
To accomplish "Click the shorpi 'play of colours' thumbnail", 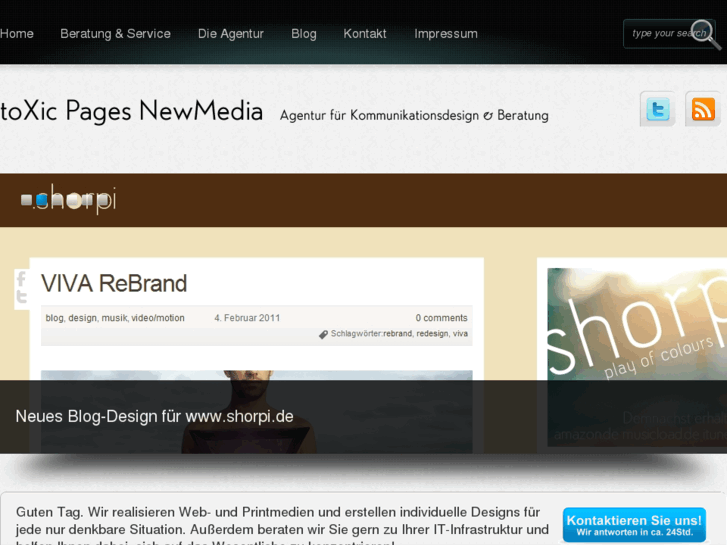I will [637, 357].
